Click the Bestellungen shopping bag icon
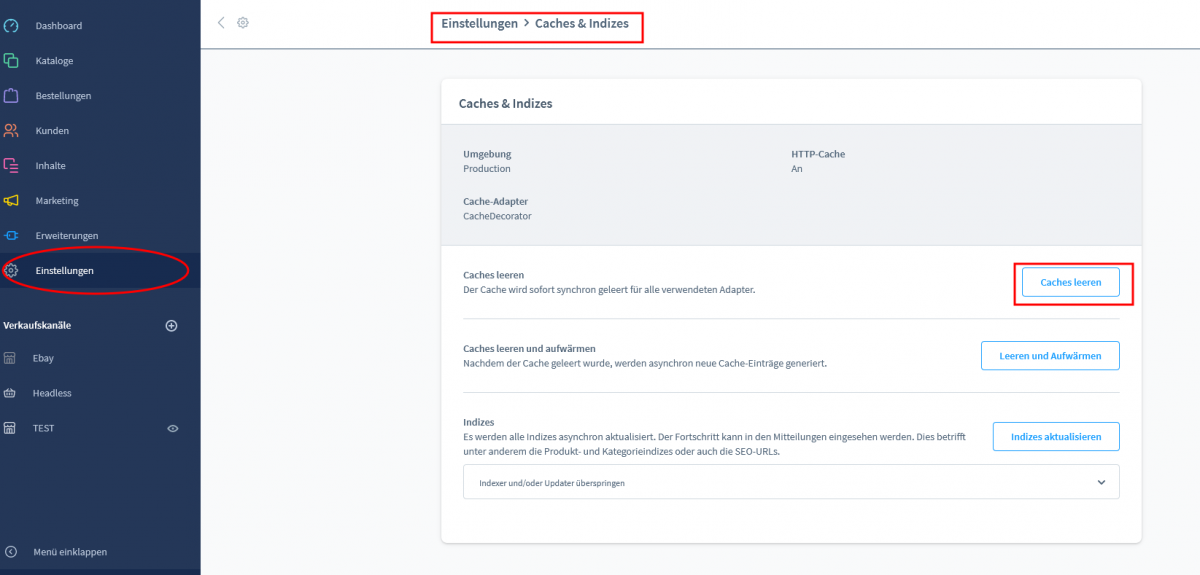Image resolution: width=1200 pixels, height=575 pixels. 11,96
